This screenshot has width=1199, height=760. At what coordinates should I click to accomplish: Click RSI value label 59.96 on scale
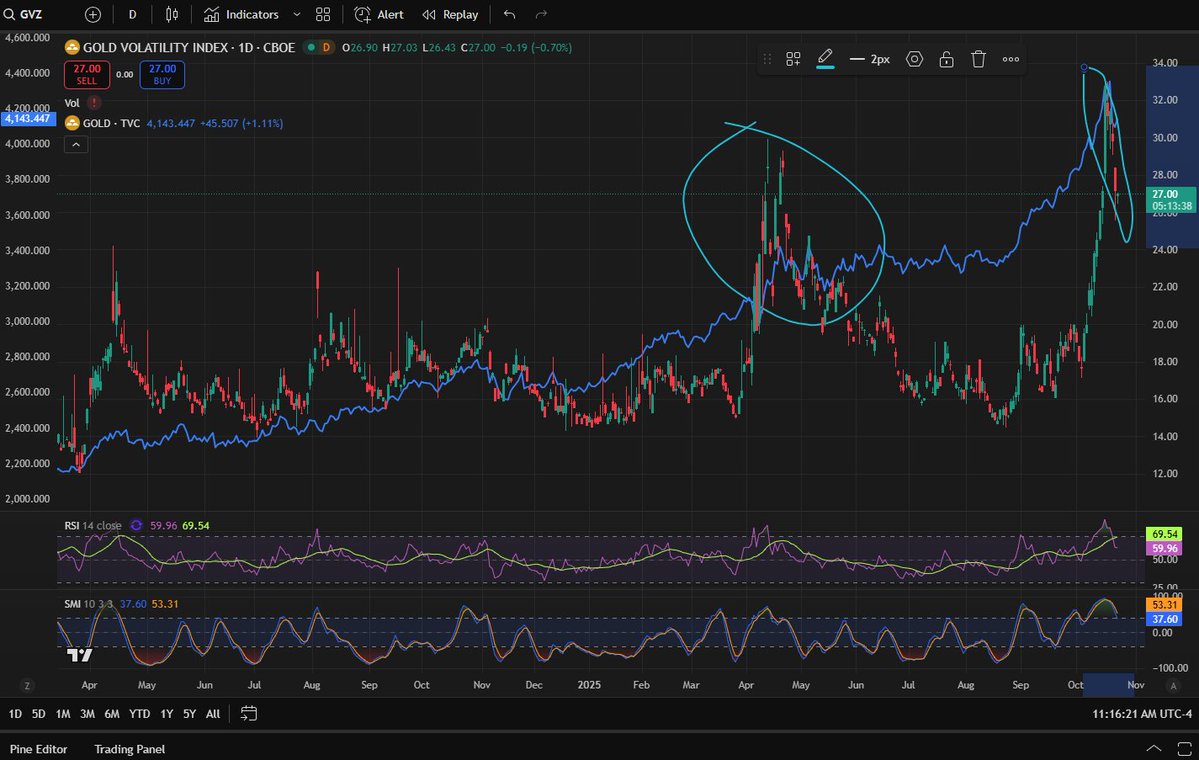click(x=1164, y=548)
